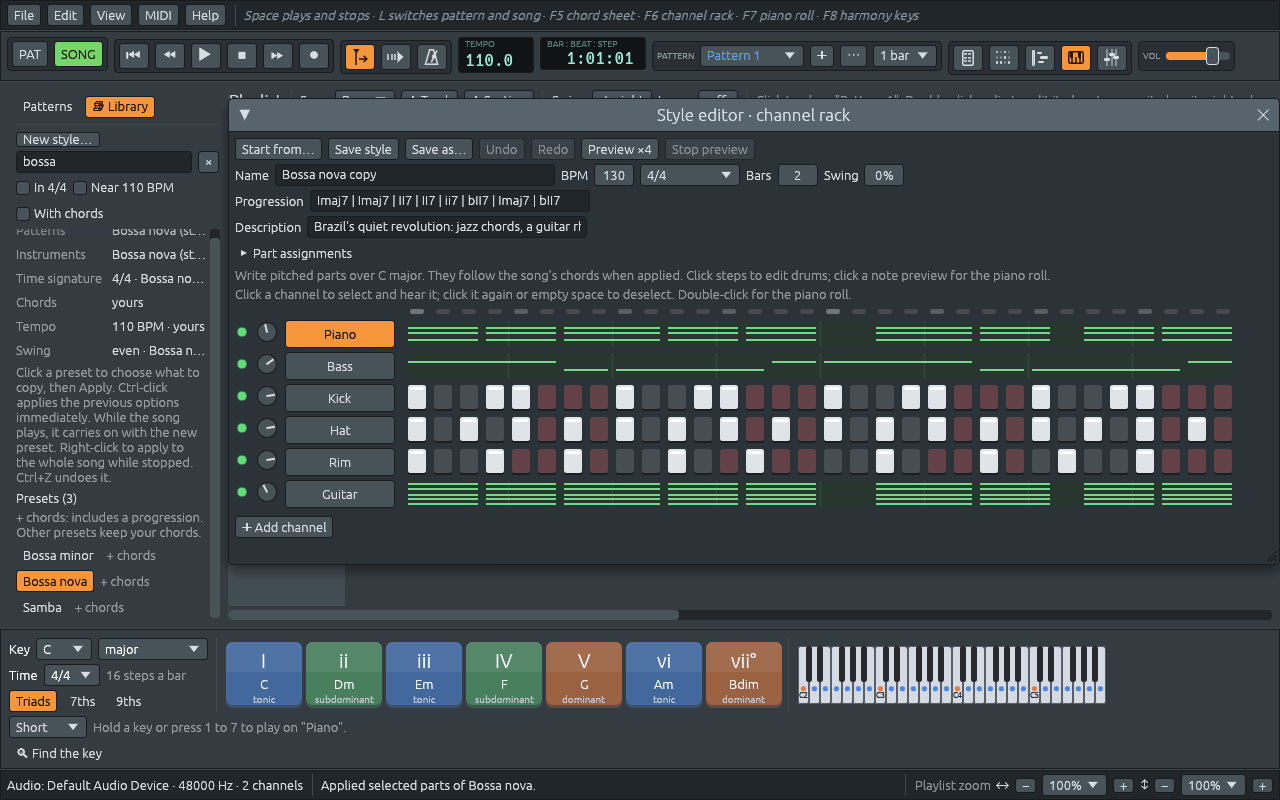Open the Key C dropdown
This screenshot has height=800, width=1280.
tap(63, 650)
